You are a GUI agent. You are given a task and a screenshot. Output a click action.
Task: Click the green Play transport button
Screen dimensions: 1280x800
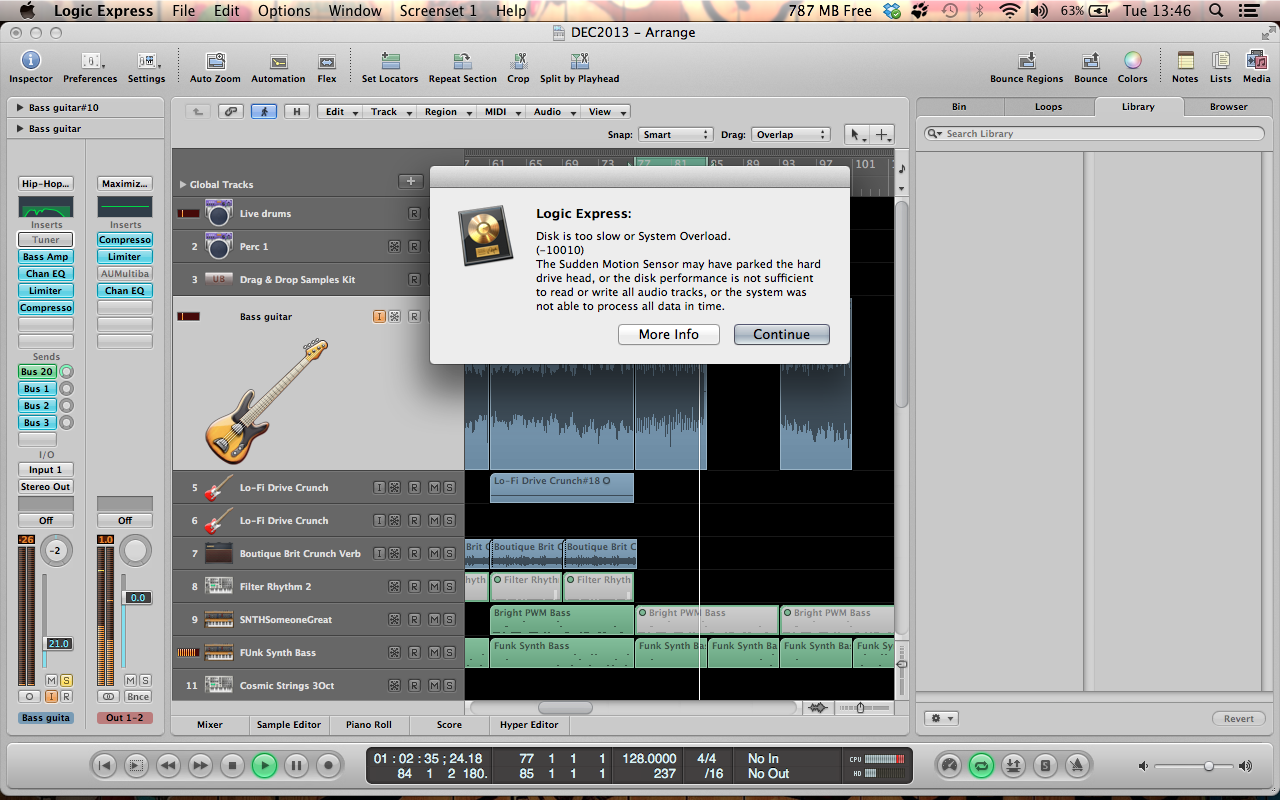pyautogui.click(x=264, y=766)
